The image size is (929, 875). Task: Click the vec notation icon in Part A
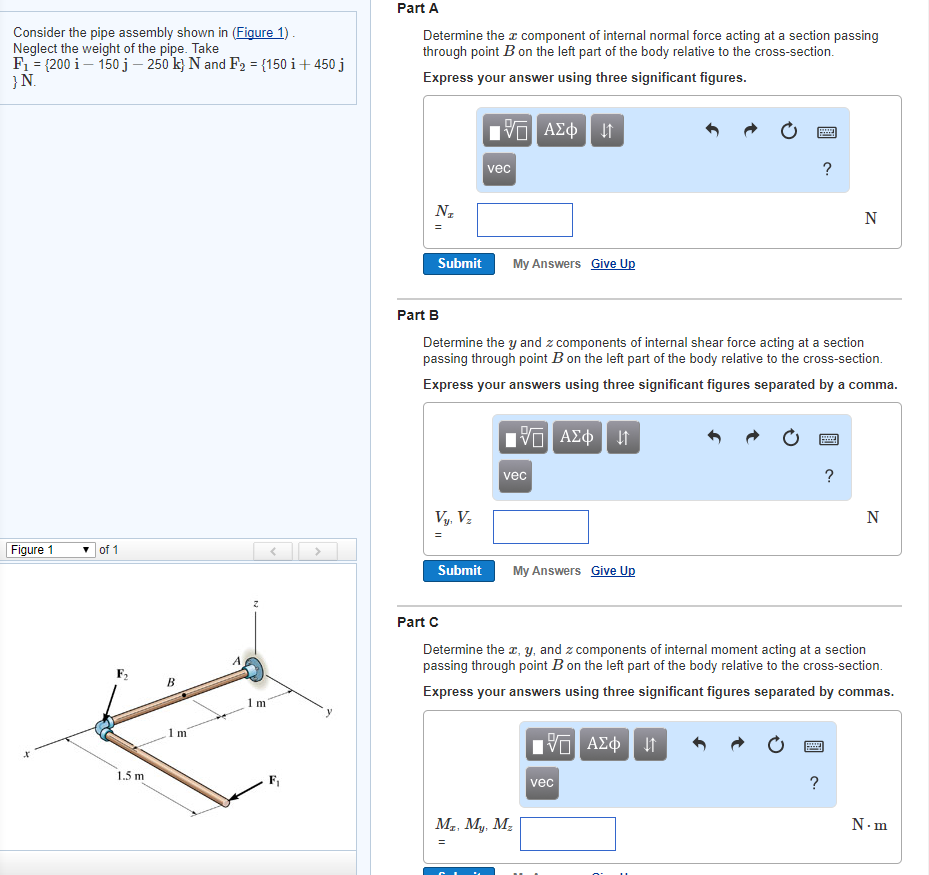(x=498, y=169)
